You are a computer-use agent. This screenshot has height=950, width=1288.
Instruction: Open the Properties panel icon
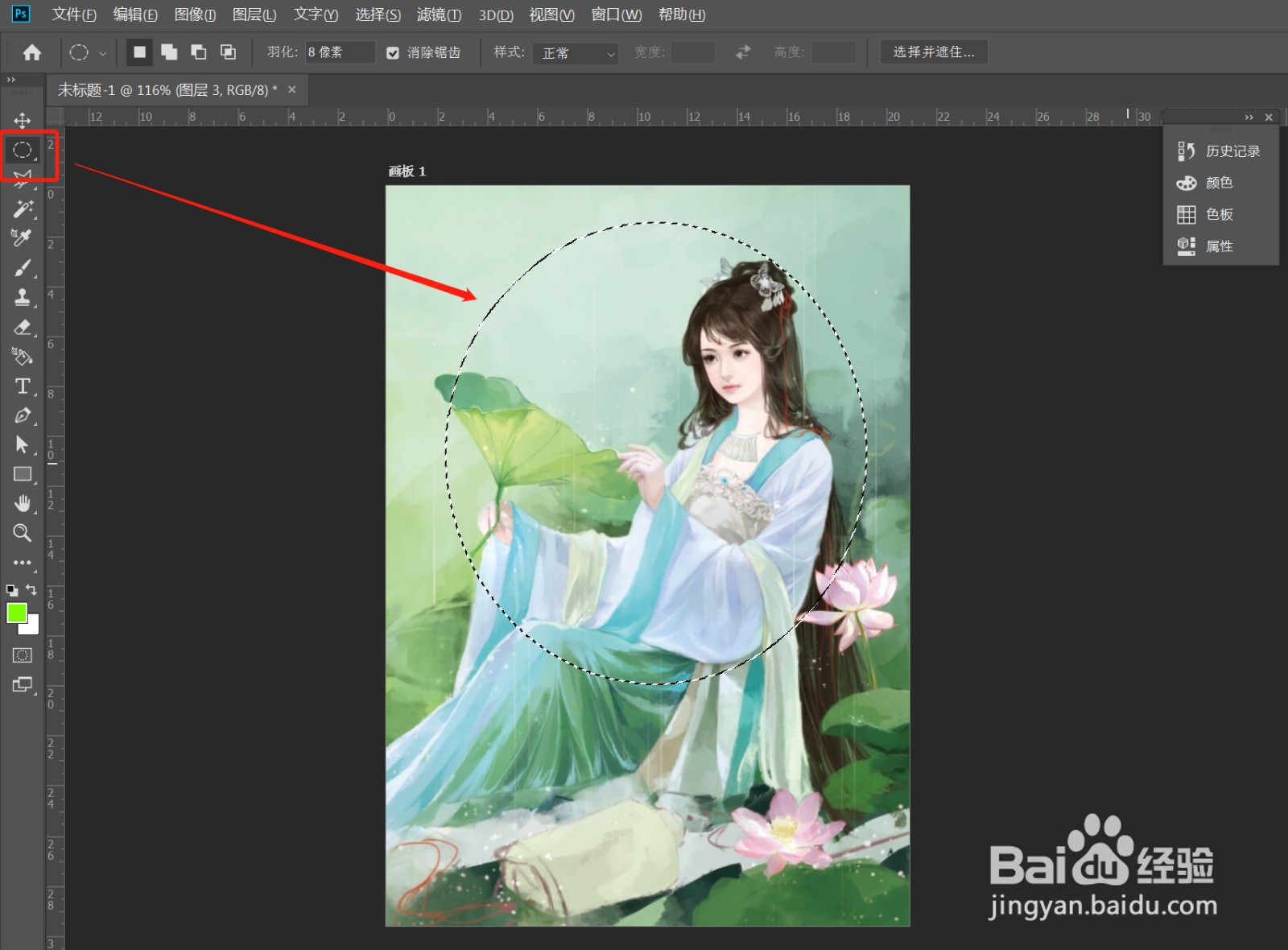pos(1186,246)
